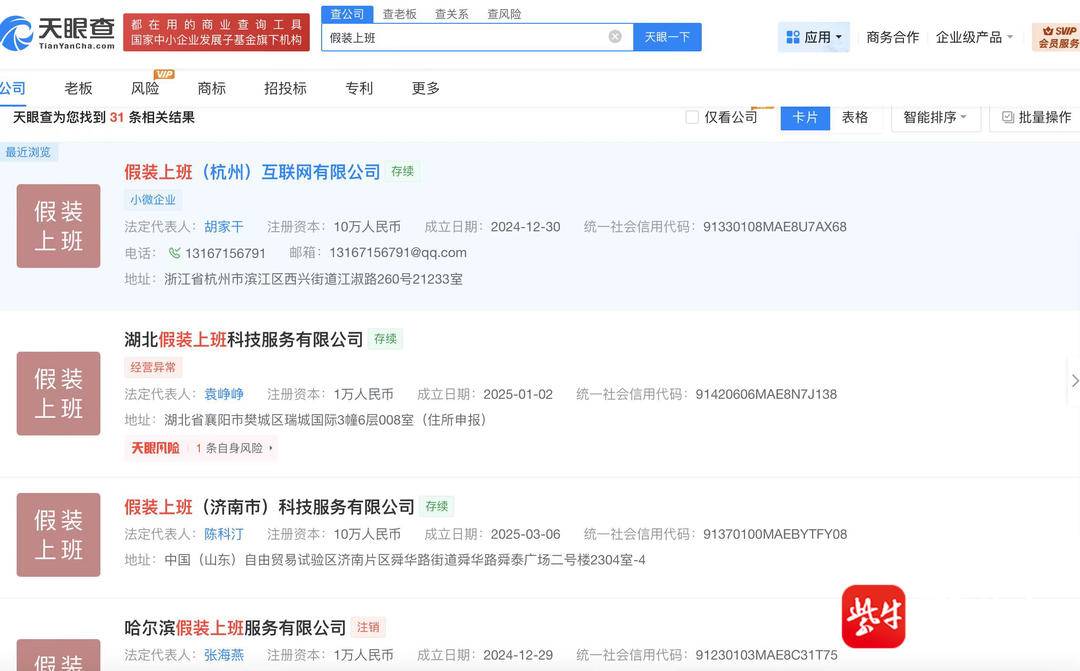Click the red Zi Niu floating icon
The width and height of the screenshot is (1080, 671).
(x=873, y=616)
